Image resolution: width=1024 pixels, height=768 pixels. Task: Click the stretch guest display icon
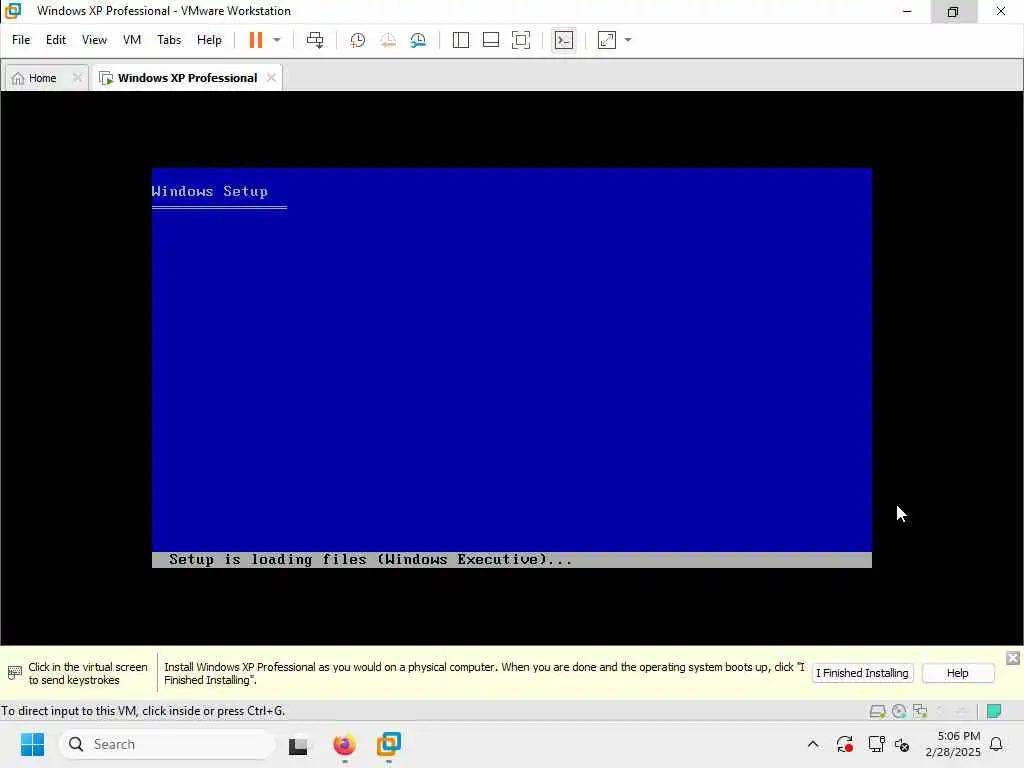coord(607,40)
